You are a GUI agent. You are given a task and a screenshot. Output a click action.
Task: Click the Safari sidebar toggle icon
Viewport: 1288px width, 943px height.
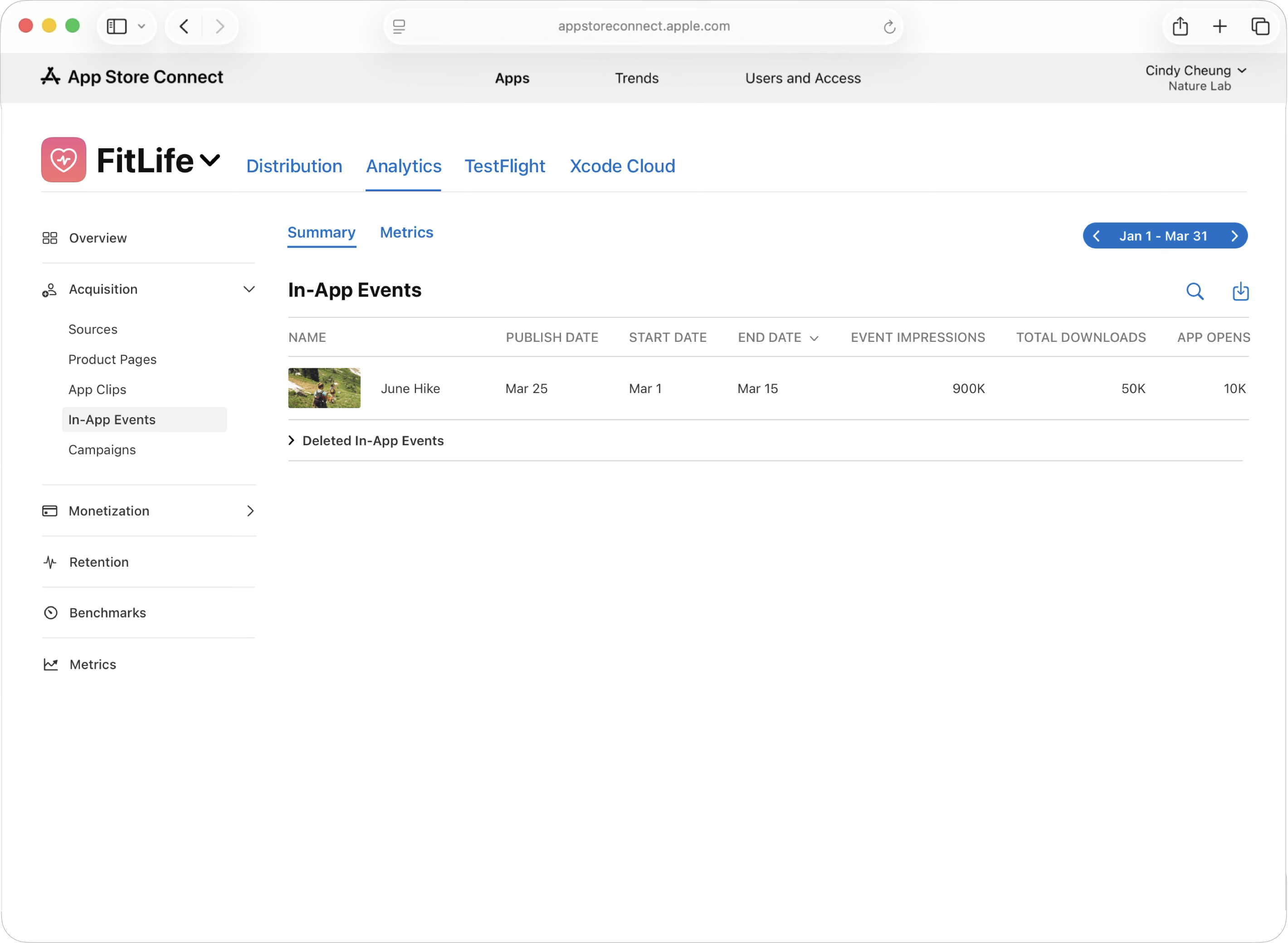pos(117,26)
